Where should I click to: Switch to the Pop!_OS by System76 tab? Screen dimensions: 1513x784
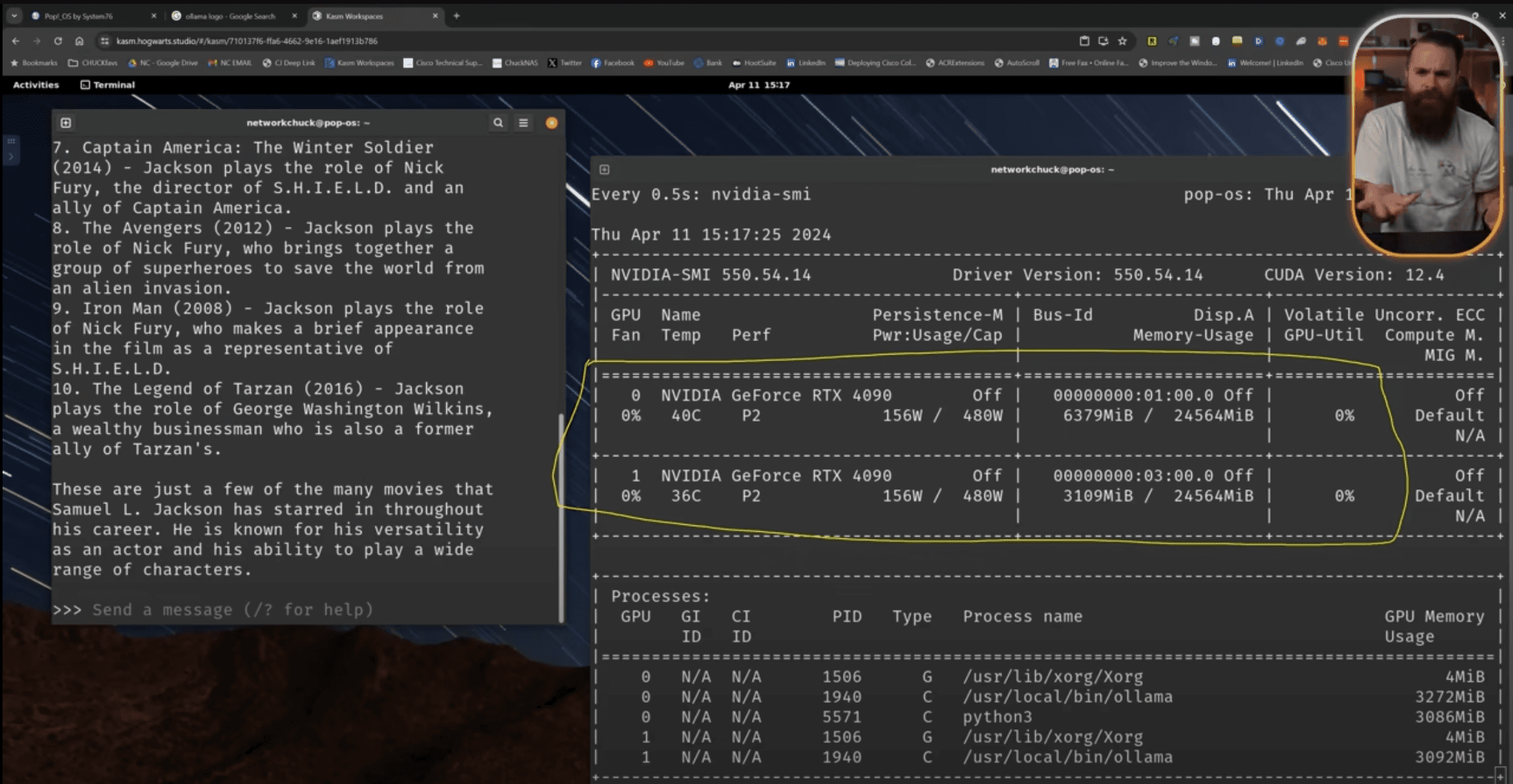(79, 15)
